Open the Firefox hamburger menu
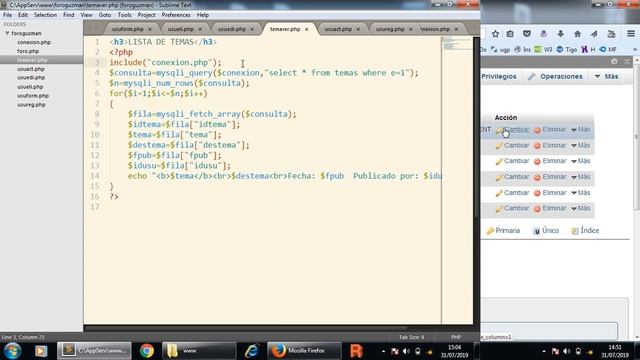Screen dimensions: 640x360 click(x=631, y=33)
